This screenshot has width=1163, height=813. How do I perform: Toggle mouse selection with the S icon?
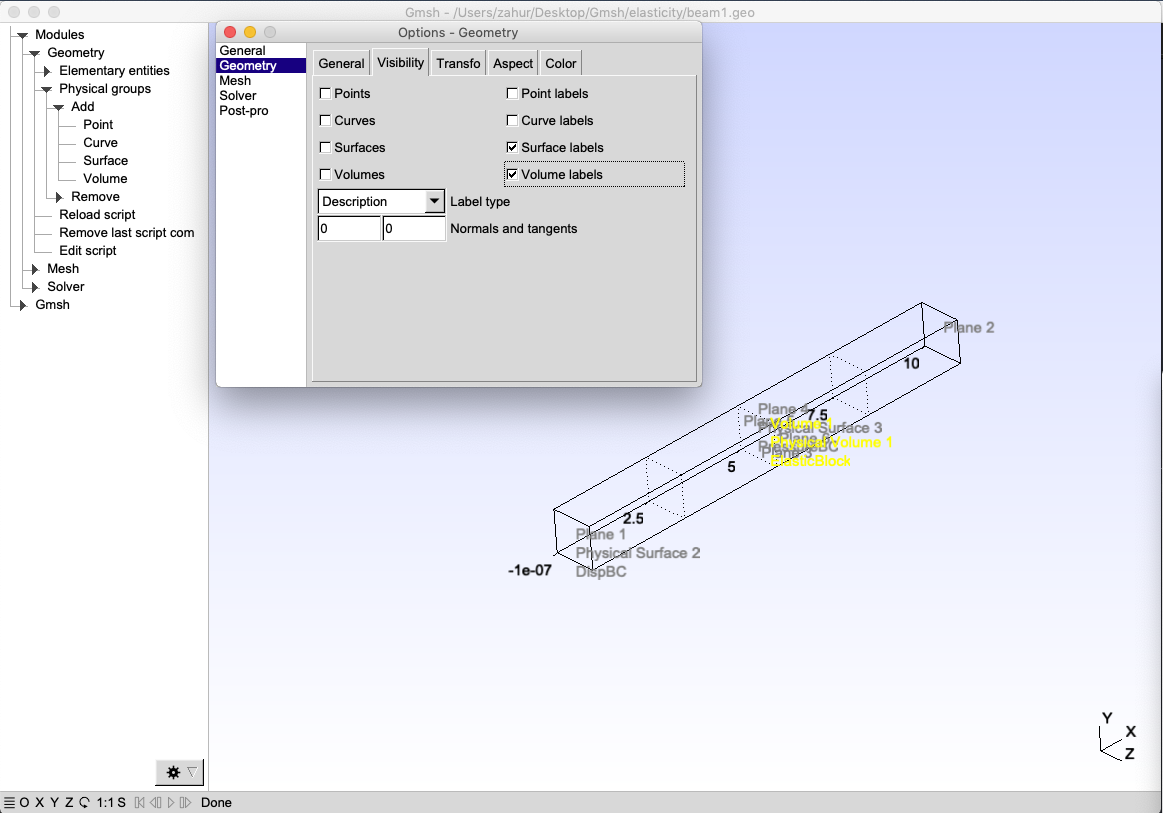point(122,803)
